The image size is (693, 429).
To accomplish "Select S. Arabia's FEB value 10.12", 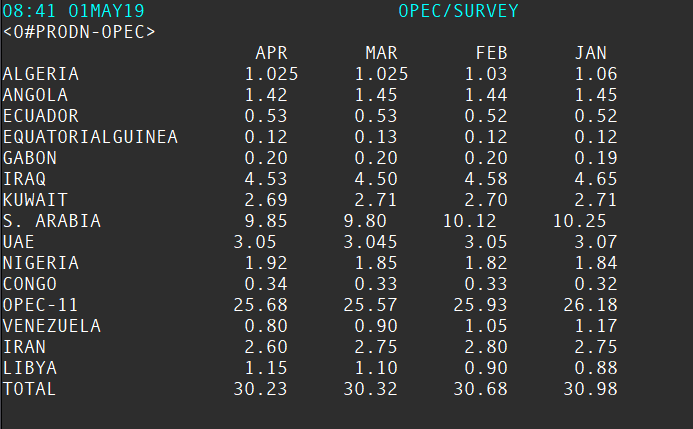I will (x=470, y=221).
